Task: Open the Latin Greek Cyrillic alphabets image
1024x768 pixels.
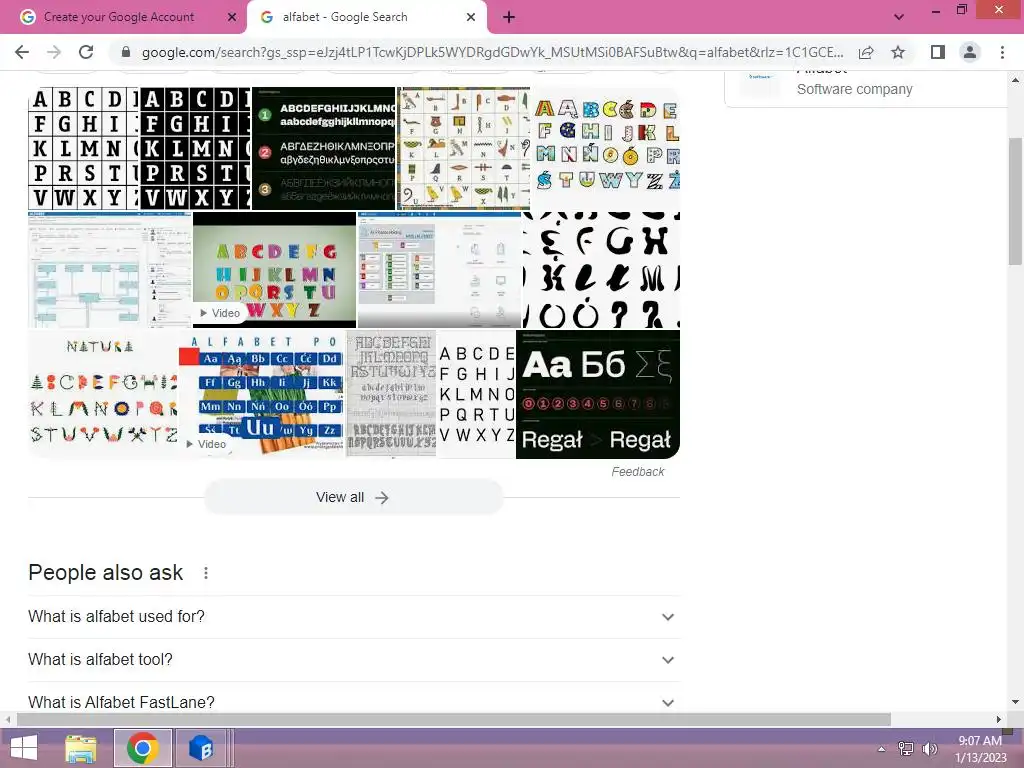Action: click(x=323, y=149)
